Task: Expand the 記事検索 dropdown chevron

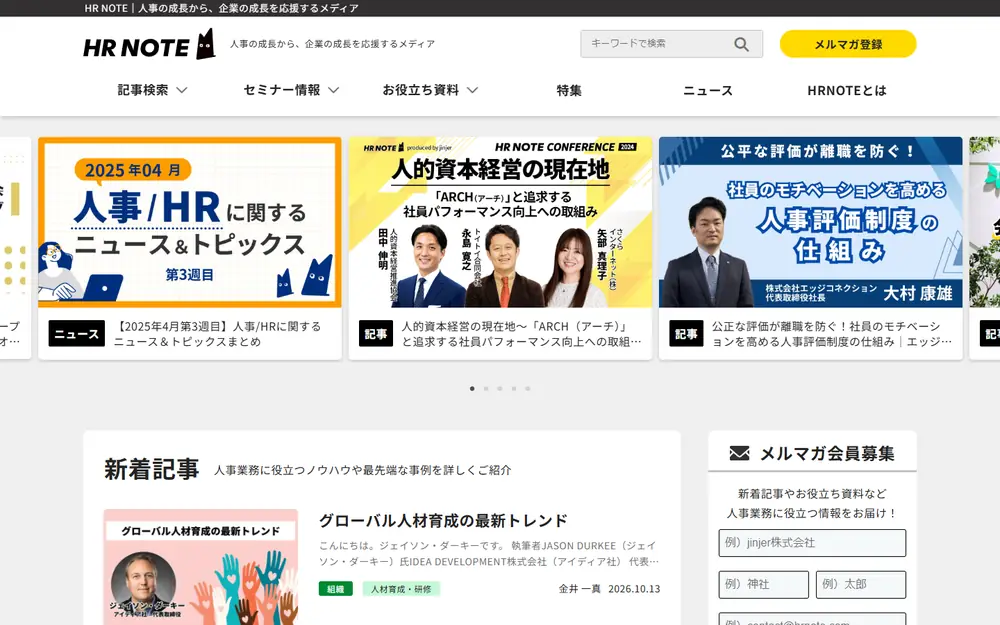Action: point(182,90)
